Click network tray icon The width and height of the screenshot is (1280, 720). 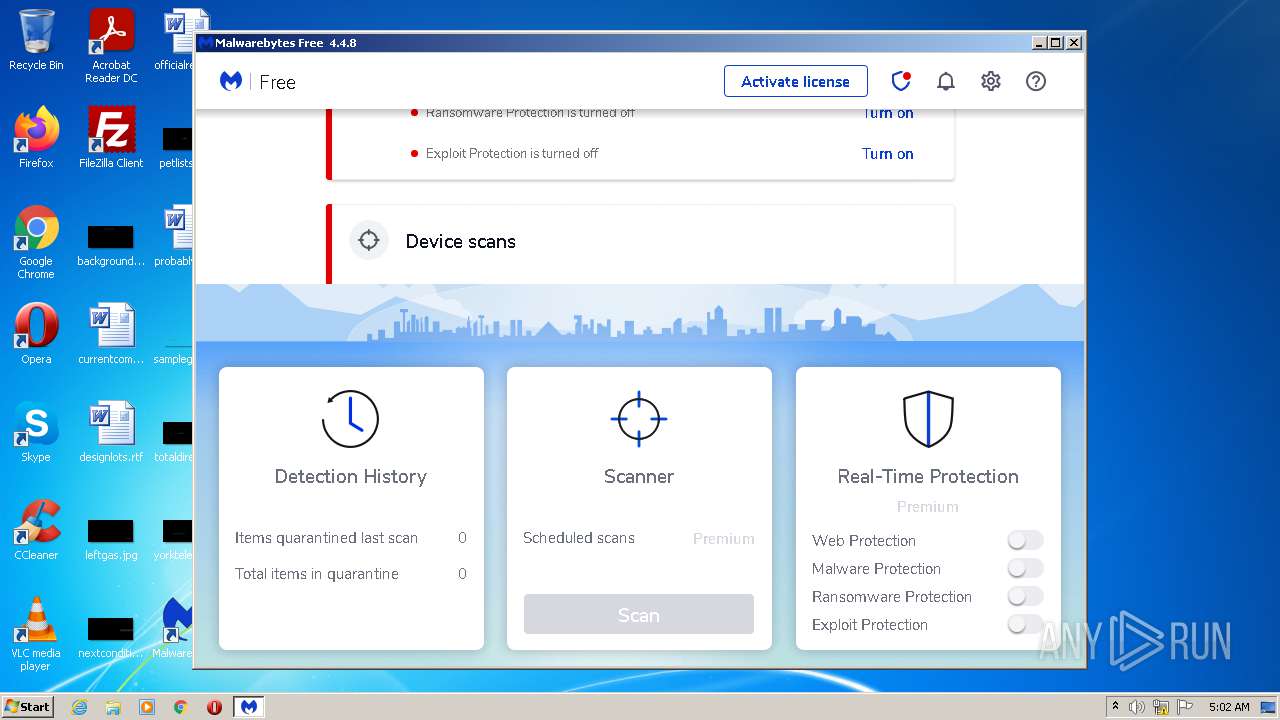1161,707
